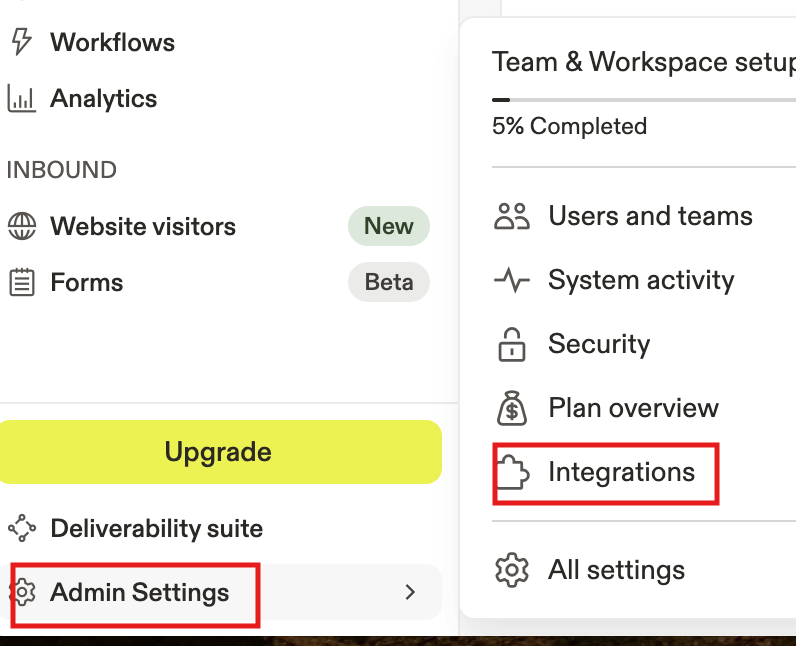Open Integrations from the settings menu

621,472
